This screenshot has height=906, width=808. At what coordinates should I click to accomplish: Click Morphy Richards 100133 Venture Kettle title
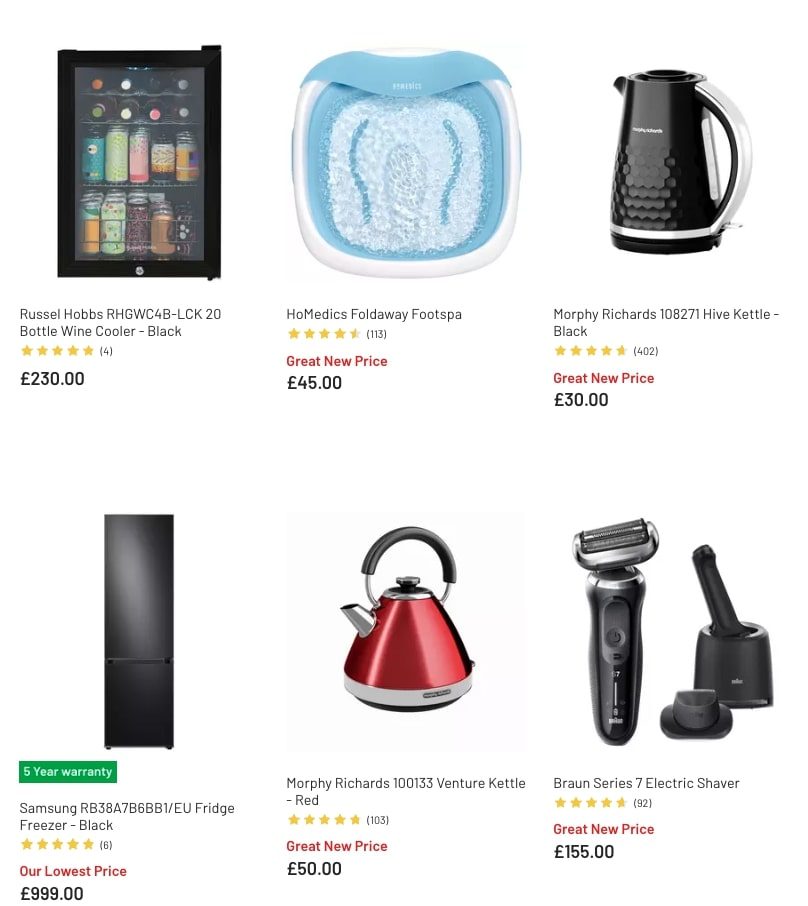(406, 792)
